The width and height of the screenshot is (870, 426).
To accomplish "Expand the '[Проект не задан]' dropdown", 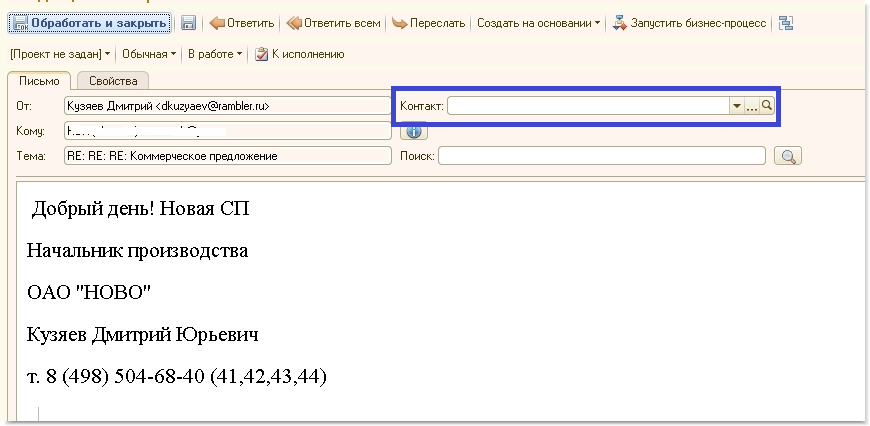I will pos(61,53).
